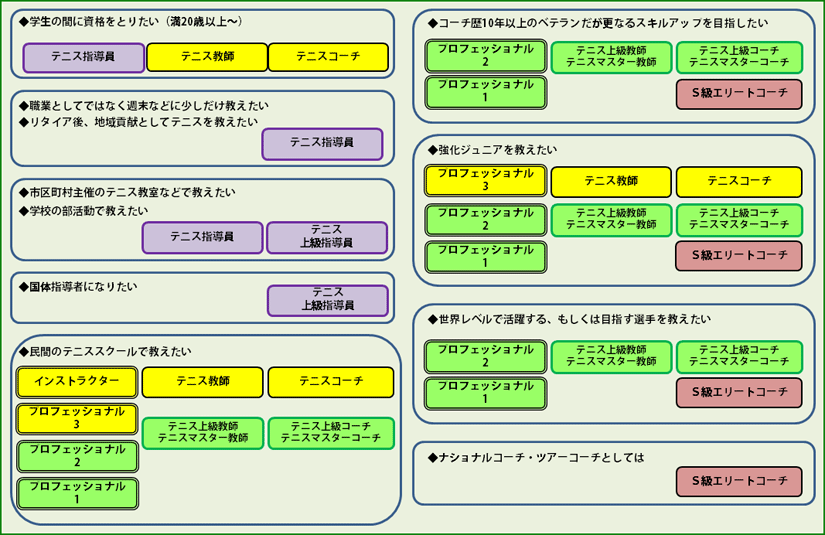Viewport: 825px width, 535px height.
Task: Select テニス上級指導員 under 国体指導者になりたい
Action: coord(327,300)
